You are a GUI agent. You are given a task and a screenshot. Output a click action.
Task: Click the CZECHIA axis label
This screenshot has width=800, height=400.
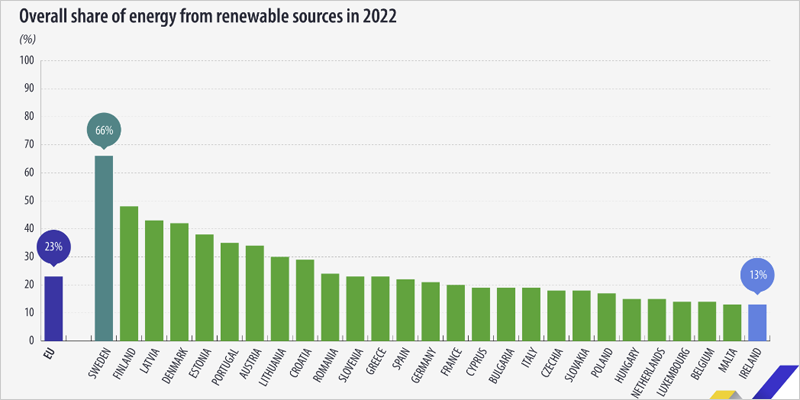[x=552, y=365]
